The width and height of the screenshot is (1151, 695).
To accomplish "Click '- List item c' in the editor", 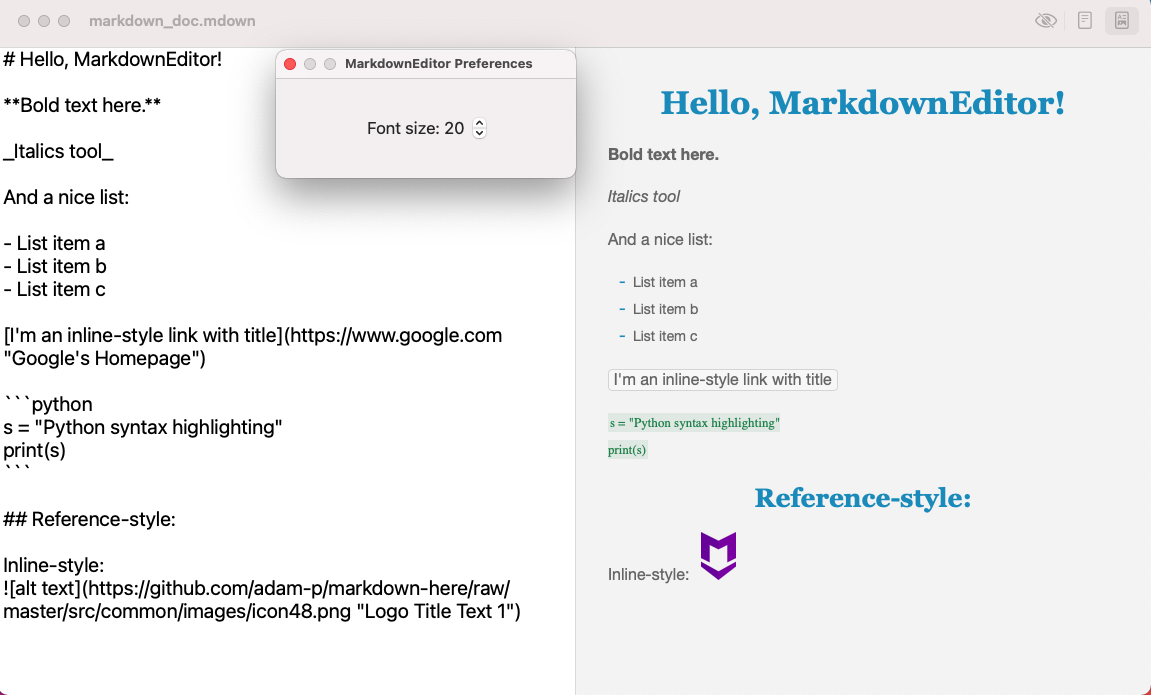I will click(x=54, y=289).
